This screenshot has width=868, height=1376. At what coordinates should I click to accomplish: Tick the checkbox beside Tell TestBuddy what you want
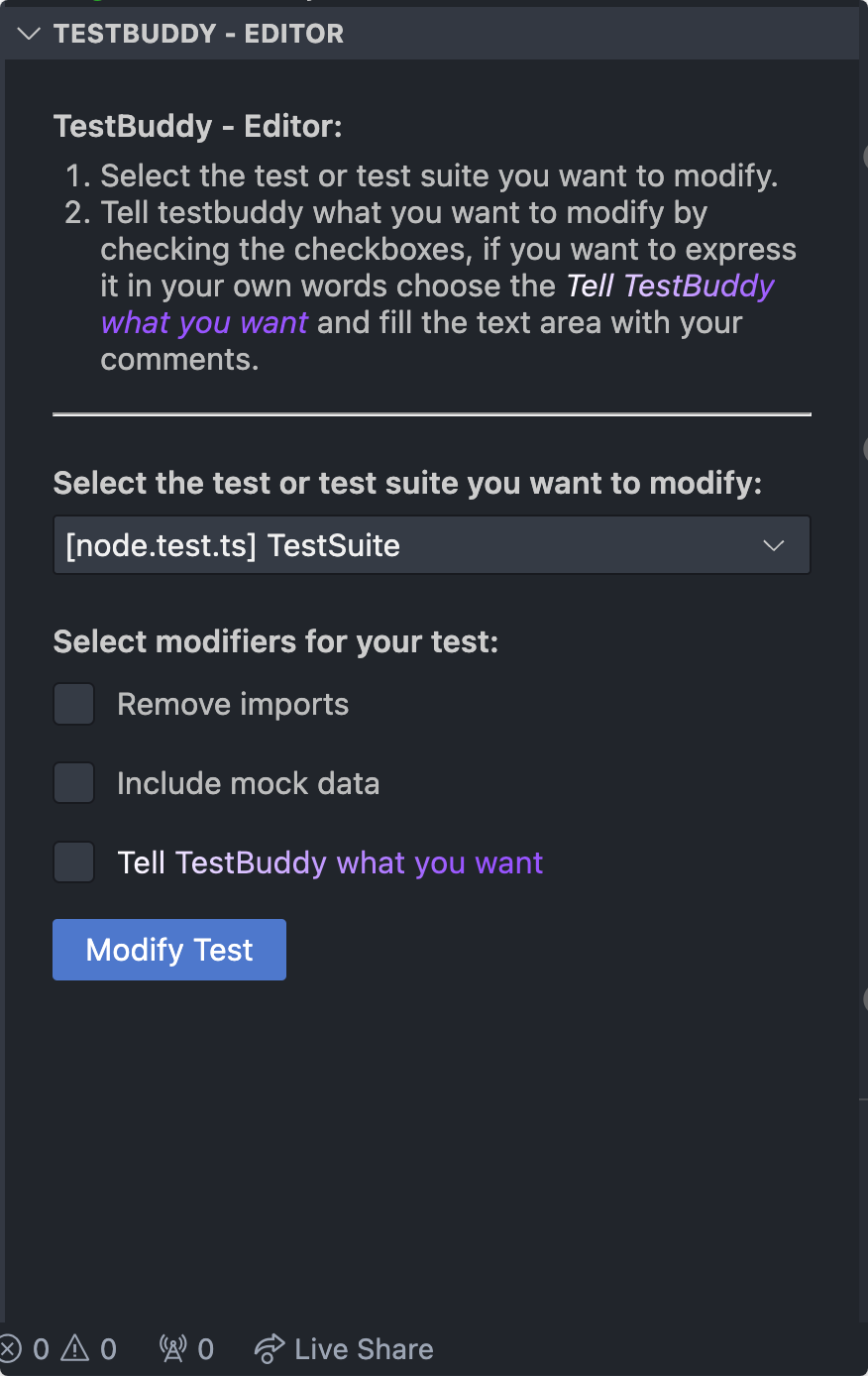coord(74,862)
